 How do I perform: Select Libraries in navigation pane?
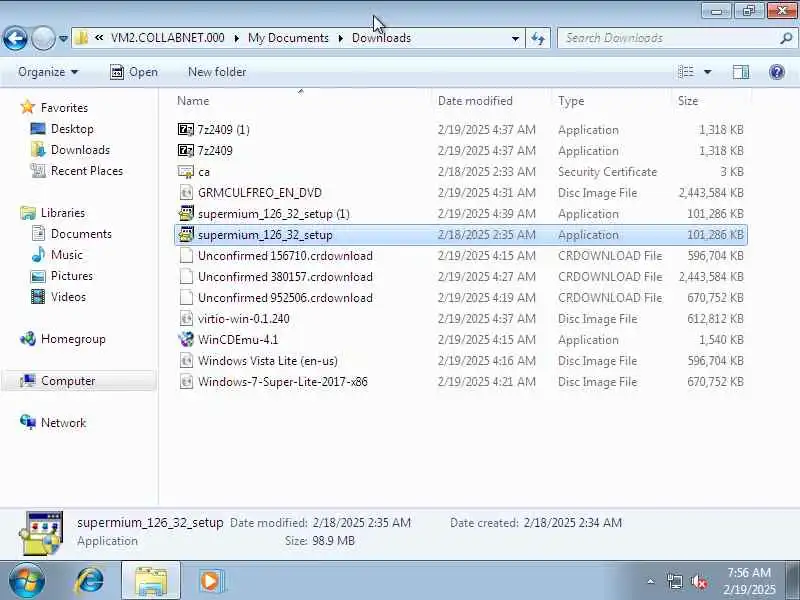[63, 212]
